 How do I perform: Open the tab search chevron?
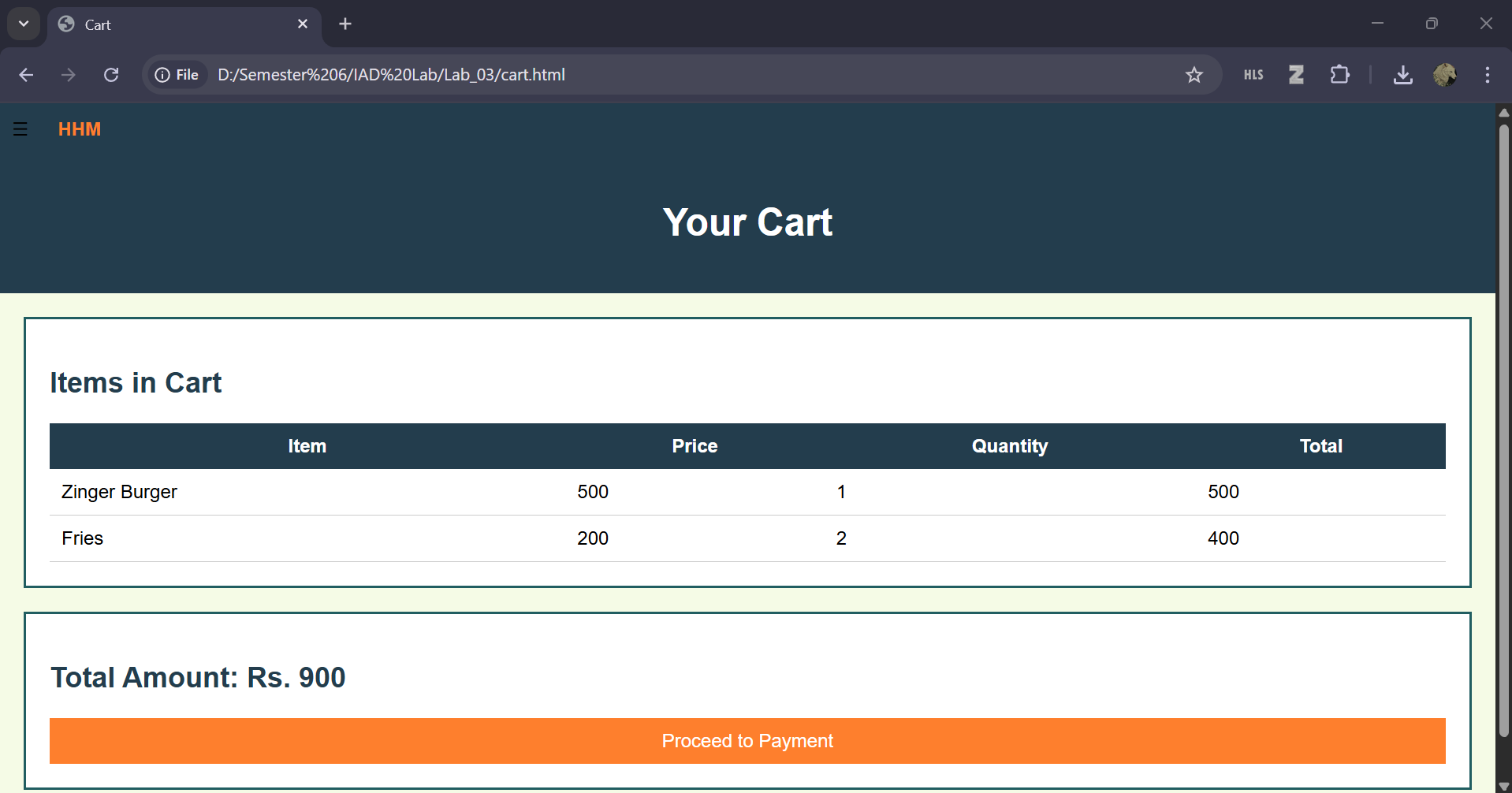[x=23, y=24]
